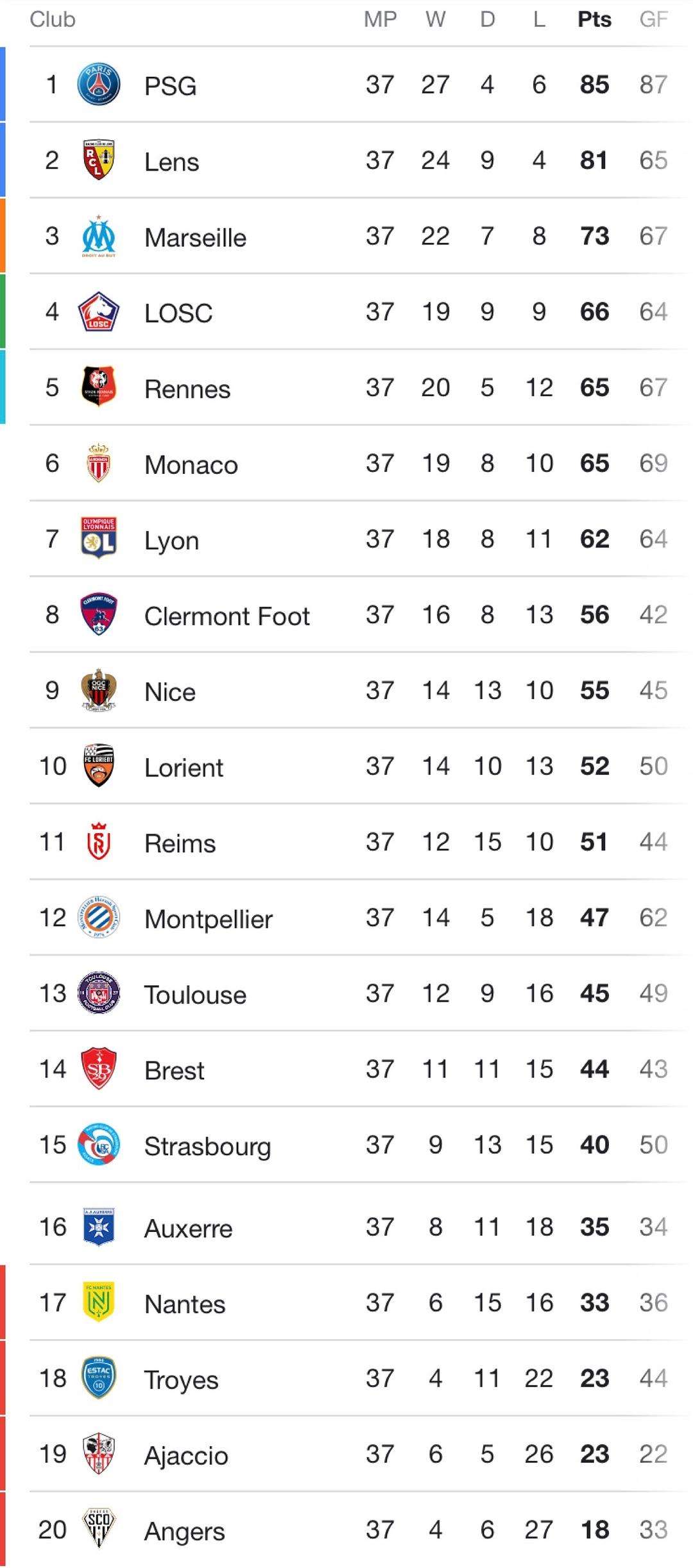This screenshot has height=1568, width=693.
Task: Open the Toulouse team name
Action: pyautogui.click(x=195, y=995)
